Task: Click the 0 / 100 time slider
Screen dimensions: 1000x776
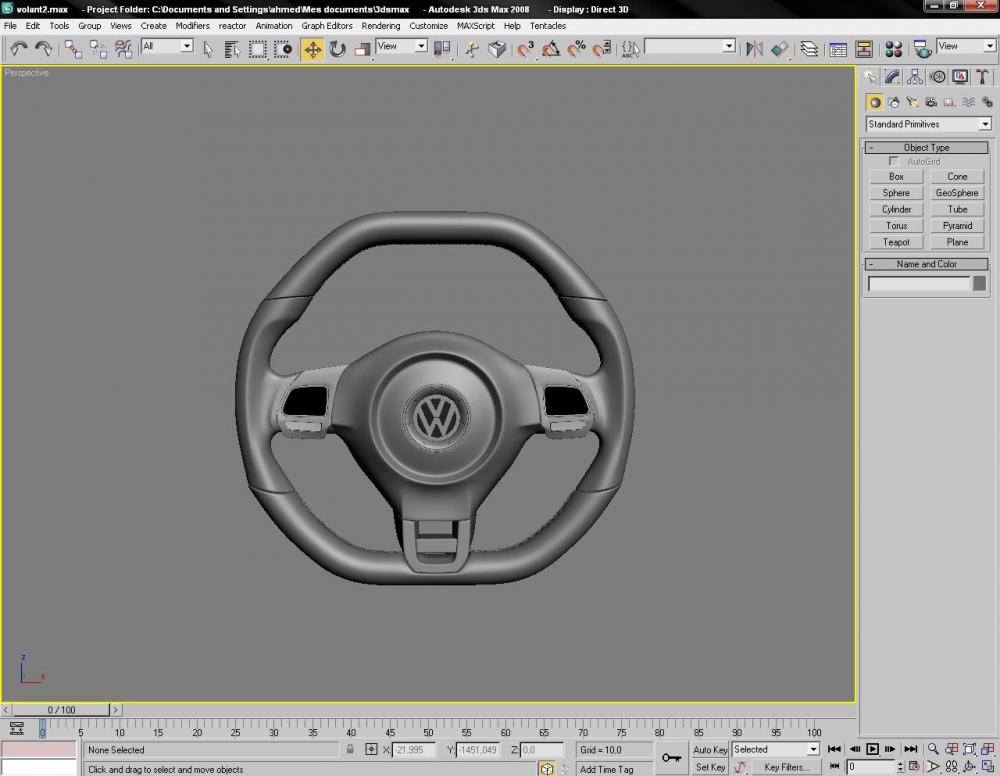Action: pos(61,710)
